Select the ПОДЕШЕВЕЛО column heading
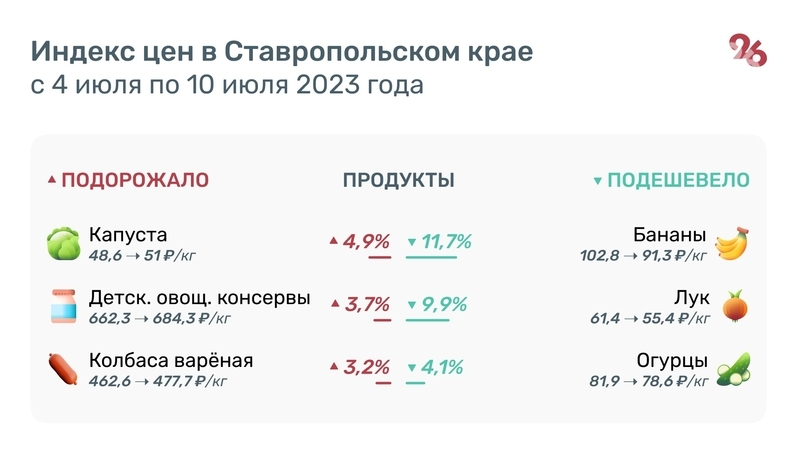This screenshot has height=452, width=800. (679, 181)
